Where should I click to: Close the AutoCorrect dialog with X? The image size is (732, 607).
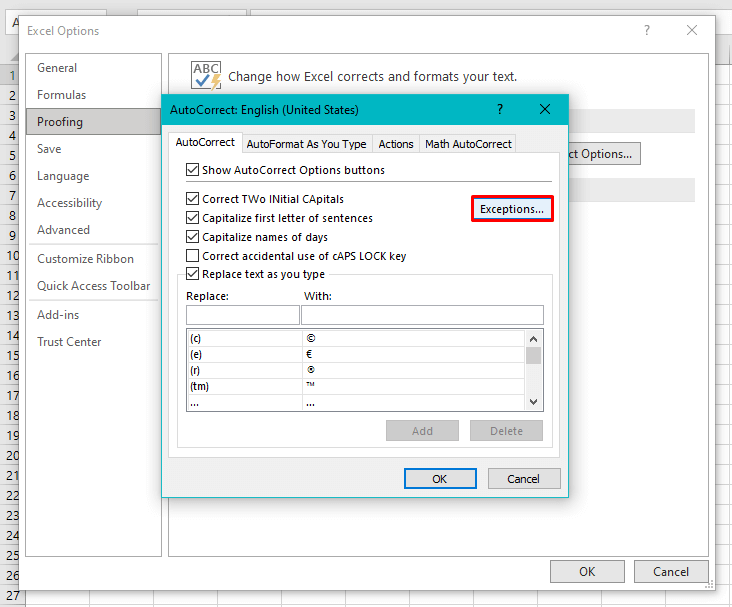pyautogui.click(x=545, y=109)
